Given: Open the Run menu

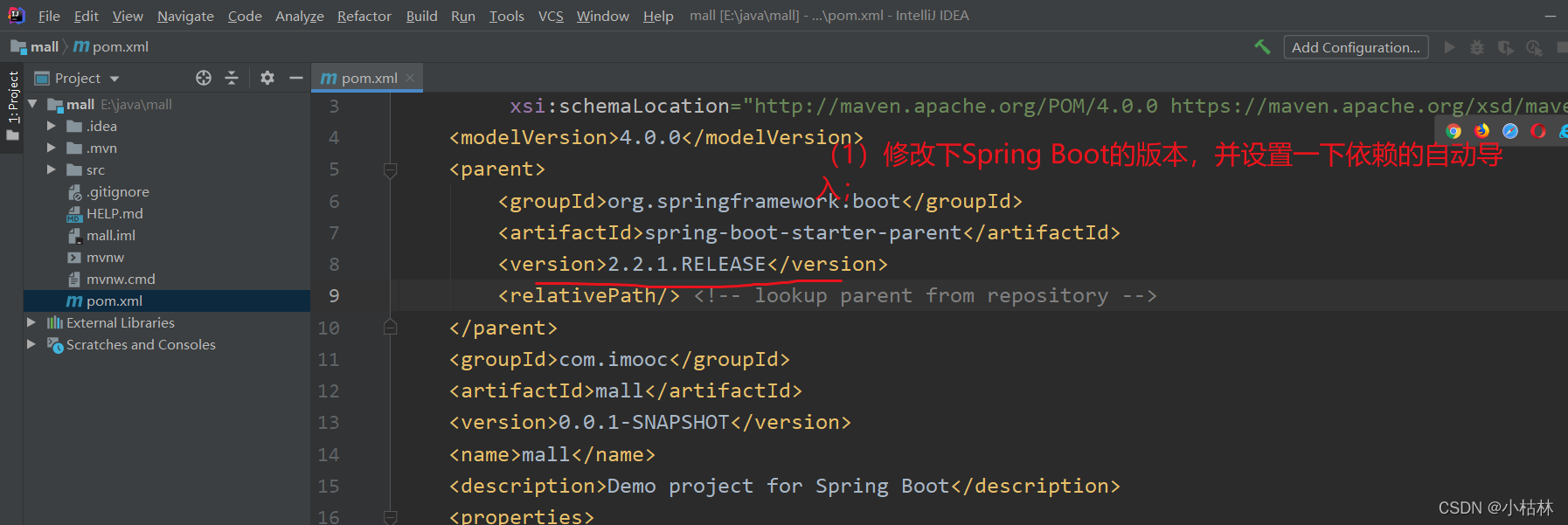Looking at the screenshot, I should [x=463, y=16].
